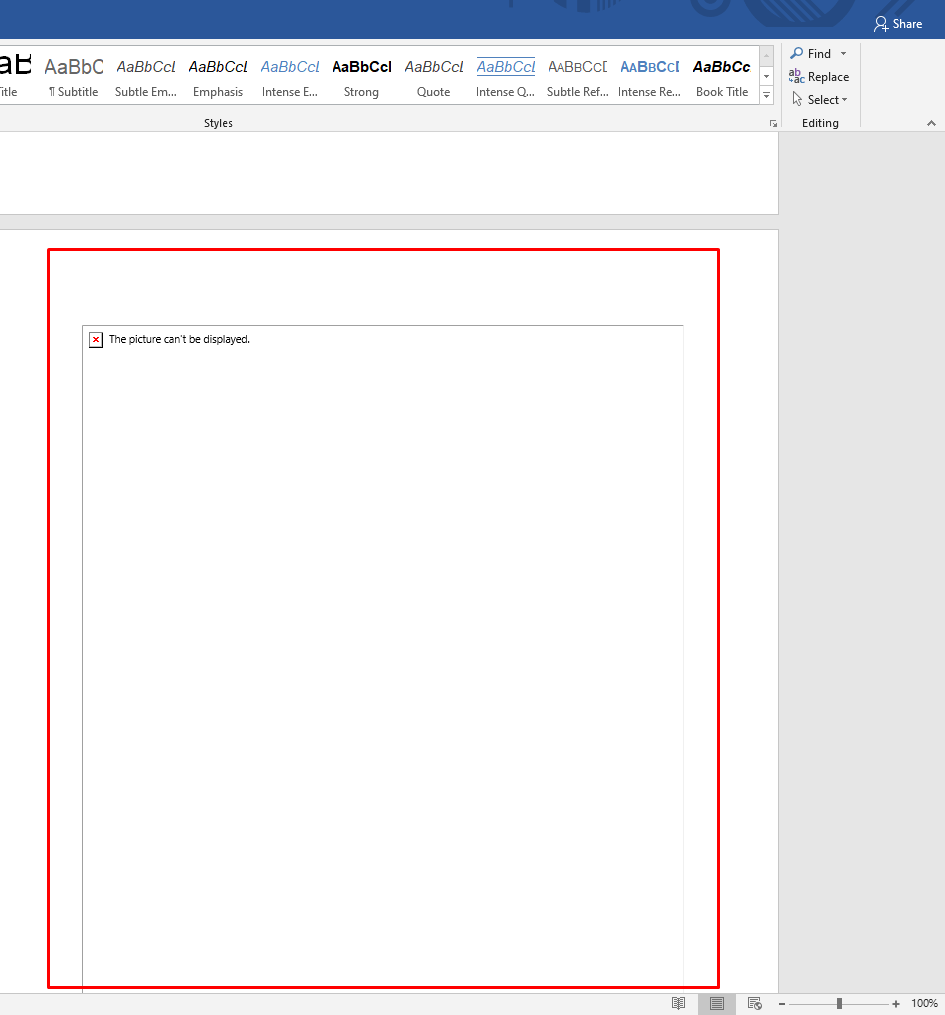Click the broken picture red X icon
Viewport: 945px width, 1015px height.
95,339
